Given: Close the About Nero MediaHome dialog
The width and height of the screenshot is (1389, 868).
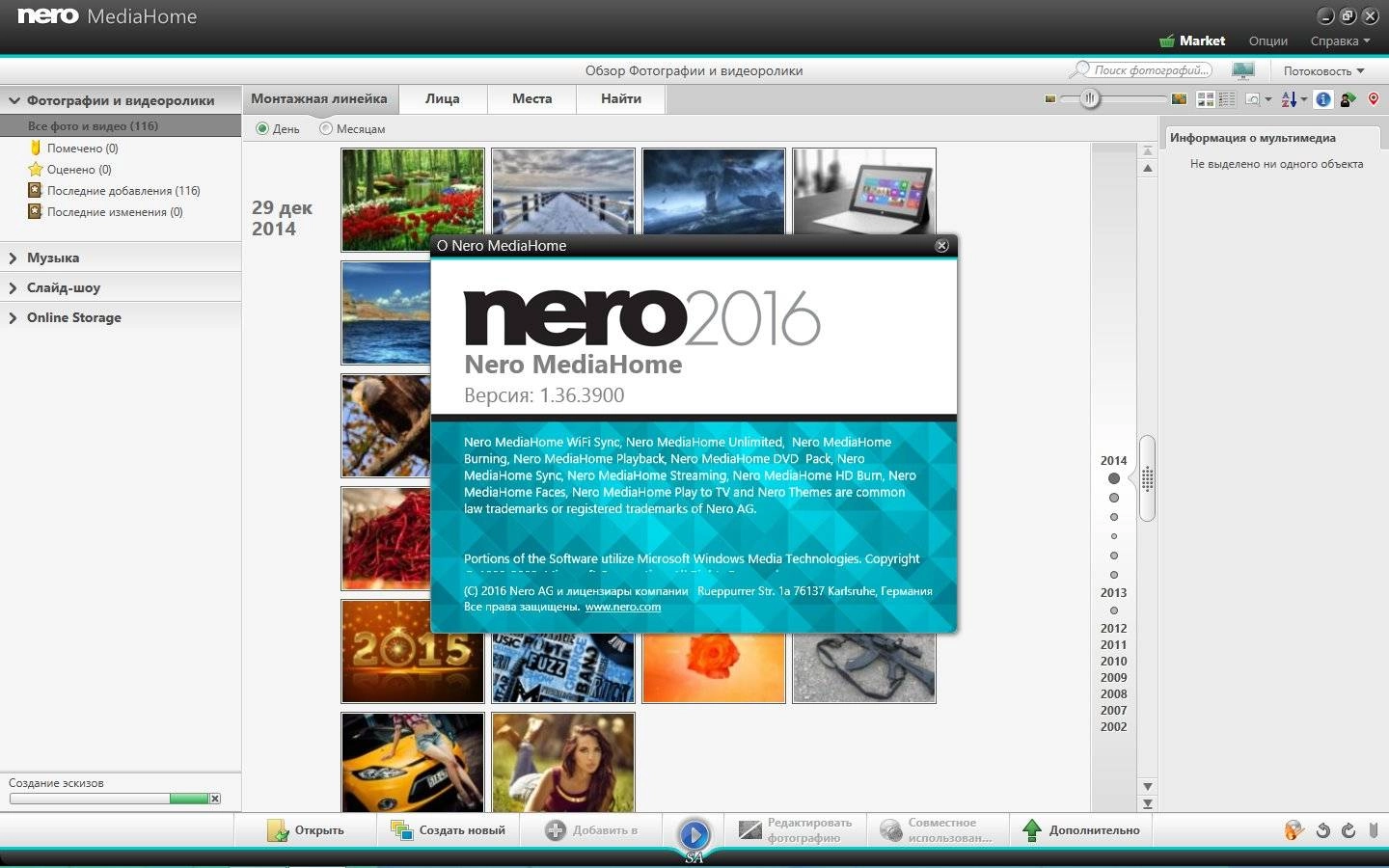Looking at the screenshot, I should pos(942,246).
